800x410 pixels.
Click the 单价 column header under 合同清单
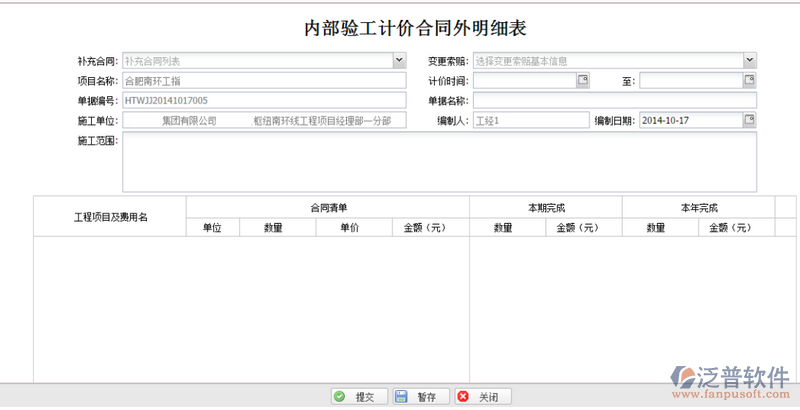[x=348, y=228]
